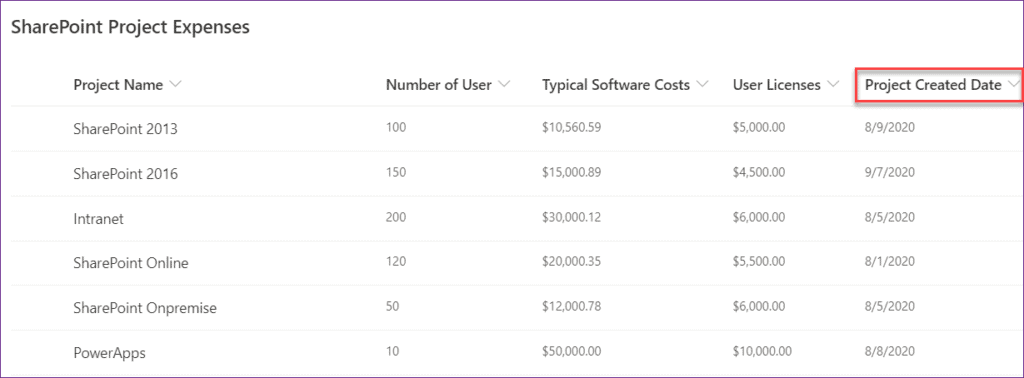Open the SharePoint 2013 project item
Screen dimensions: 1024x378
click(x=125, y=129)
